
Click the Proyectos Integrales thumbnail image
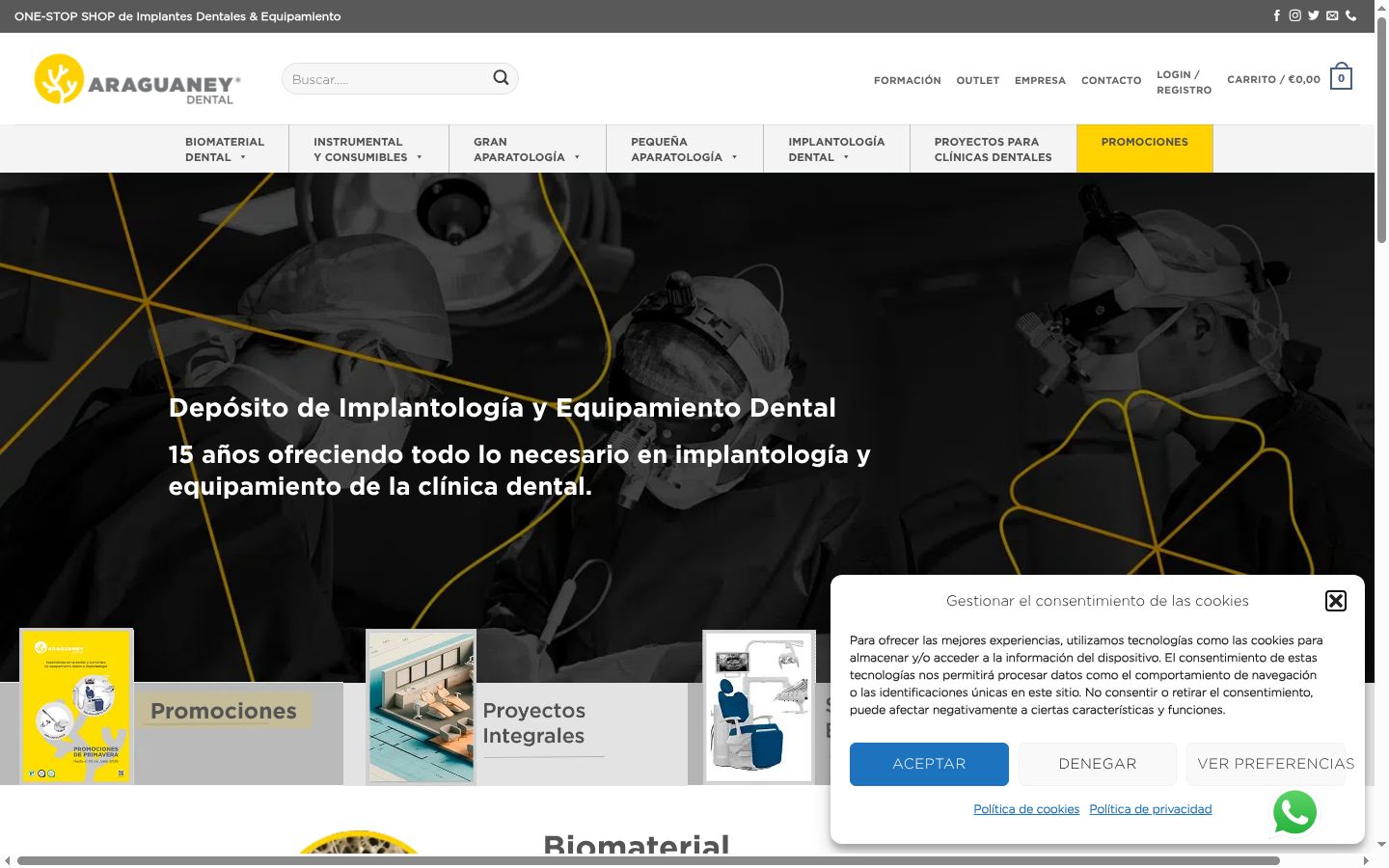click(x=422, y=706)
